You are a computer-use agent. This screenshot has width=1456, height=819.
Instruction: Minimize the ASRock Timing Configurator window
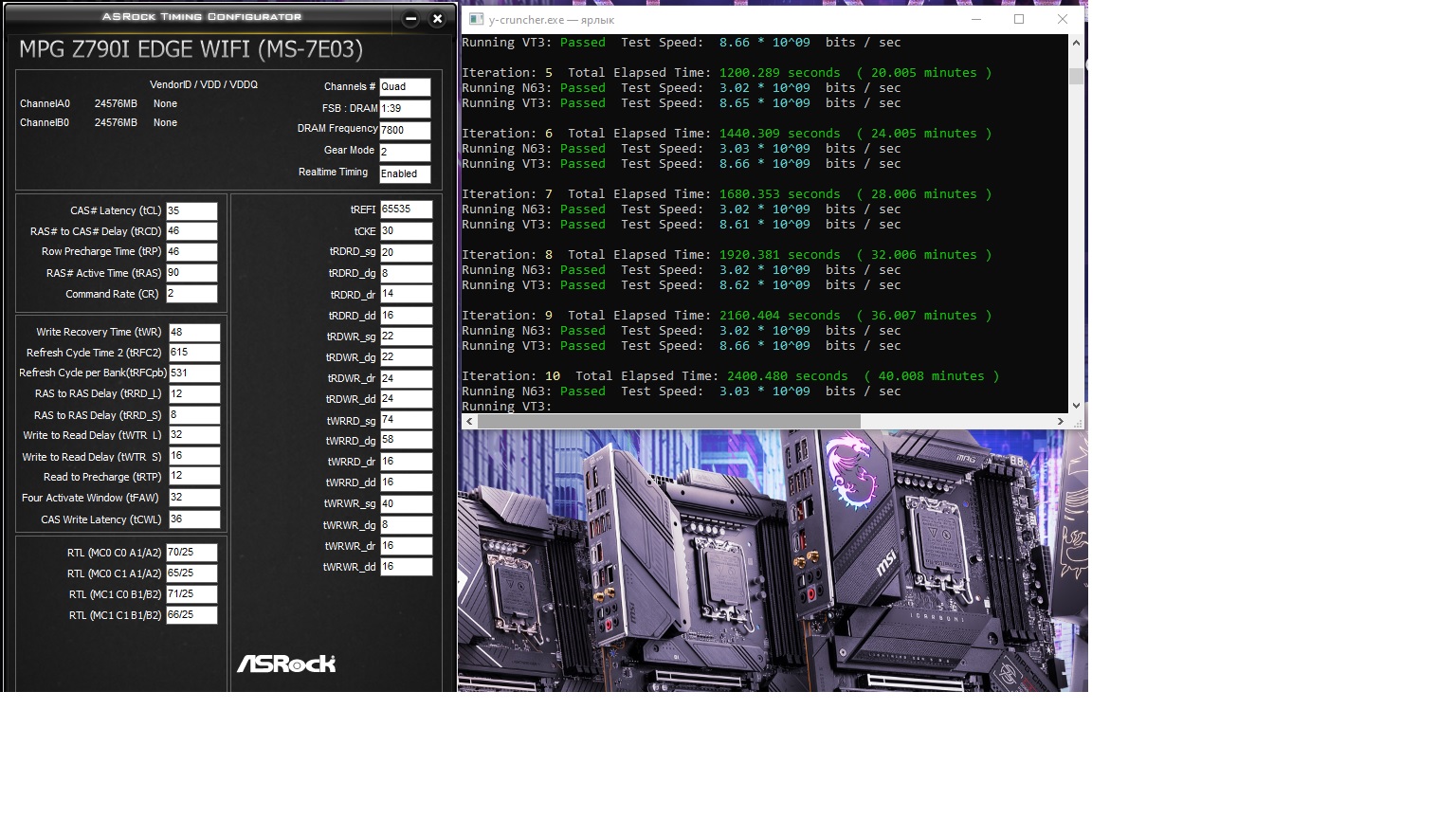click(x=410, y=18)
